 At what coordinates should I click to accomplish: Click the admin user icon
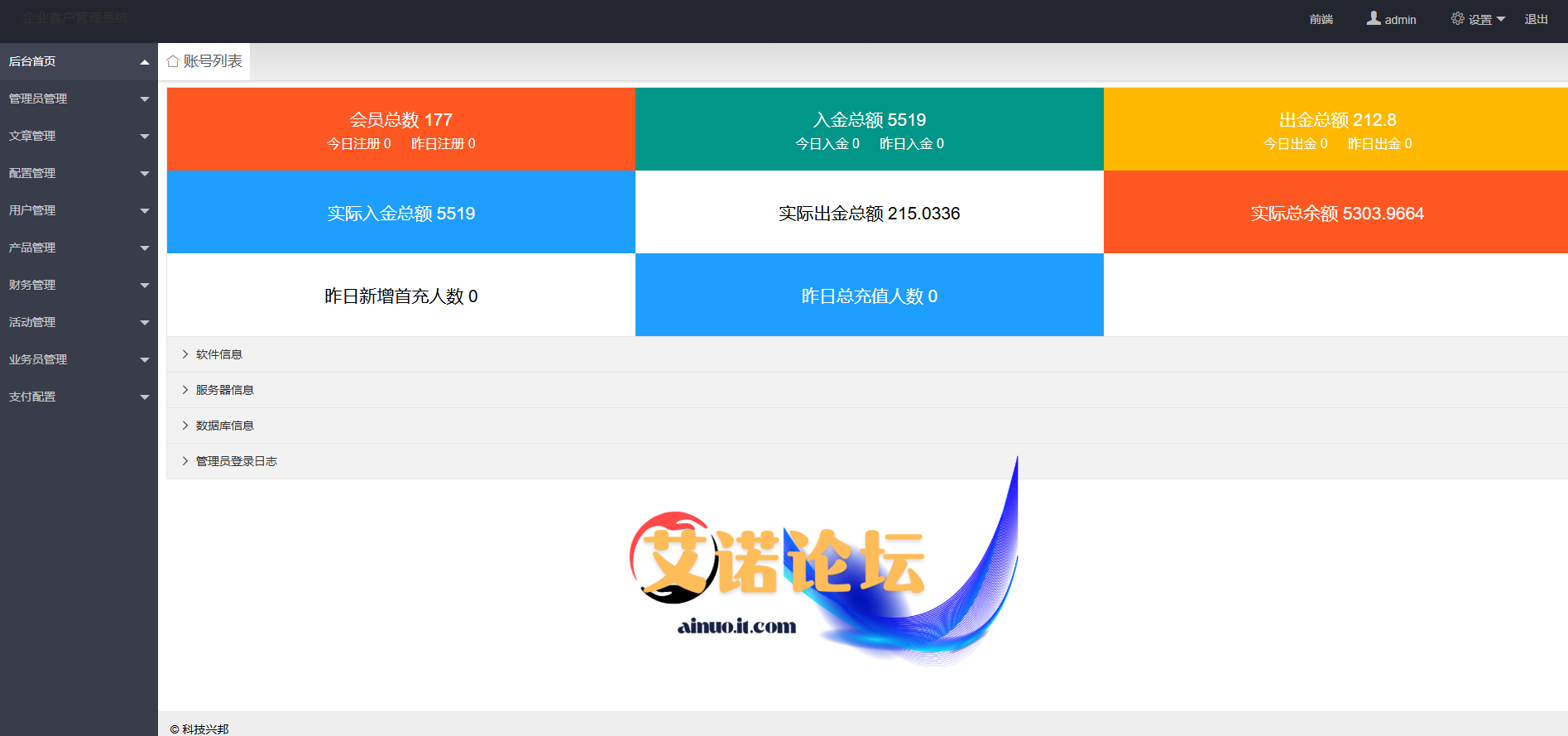[x=1374, y=18]
